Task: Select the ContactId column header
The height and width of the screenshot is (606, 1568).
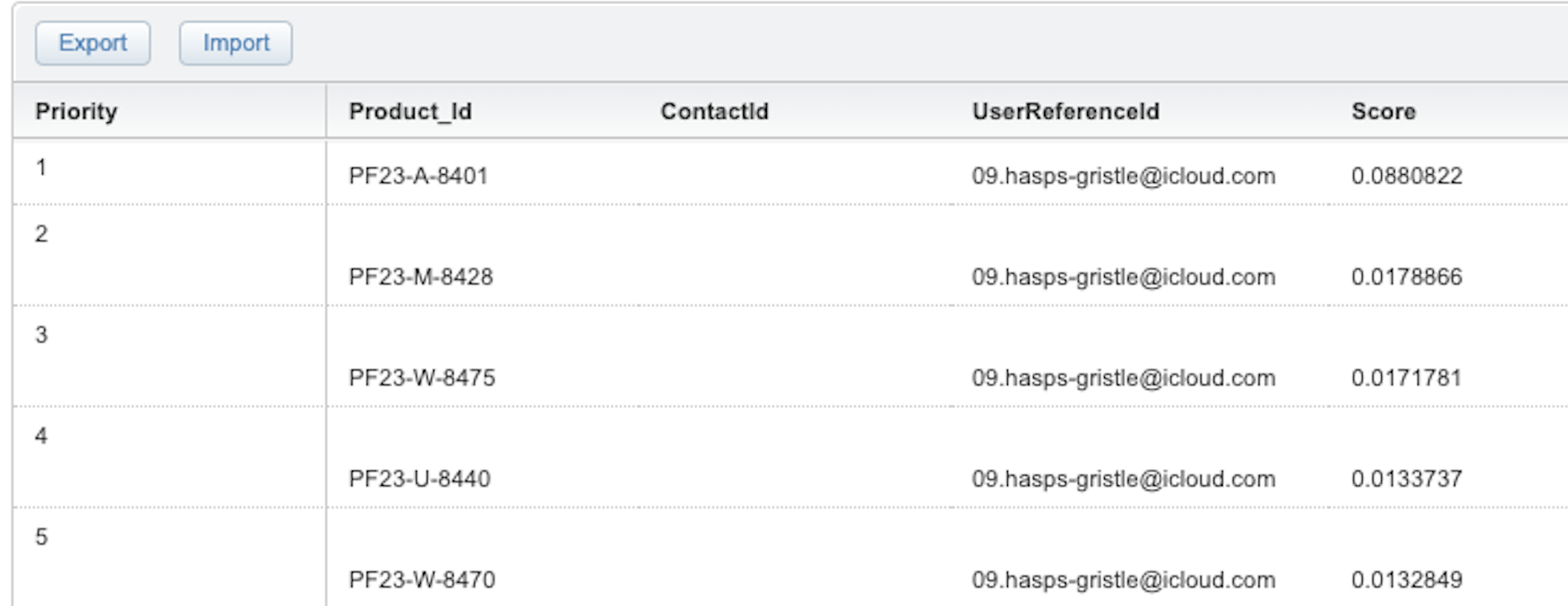Action: click(x=714, y=111)
